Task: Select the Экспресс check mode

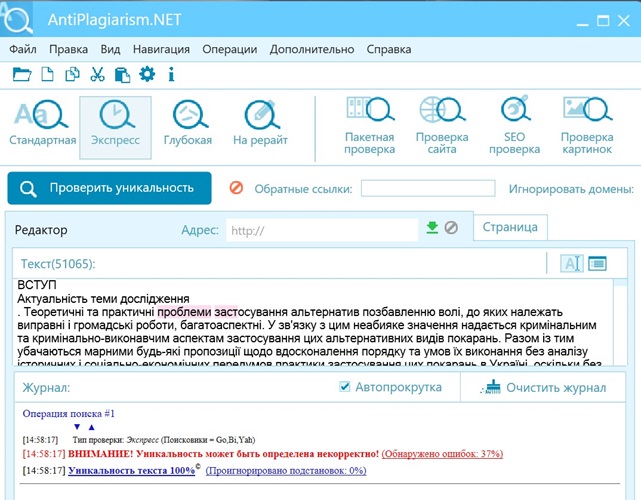Action: point(115,127)
